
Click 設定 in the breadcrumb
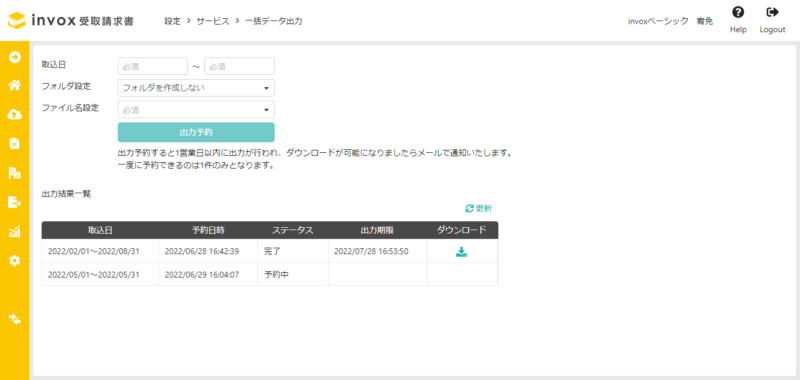pyautogui.click(x=172, y=21)
